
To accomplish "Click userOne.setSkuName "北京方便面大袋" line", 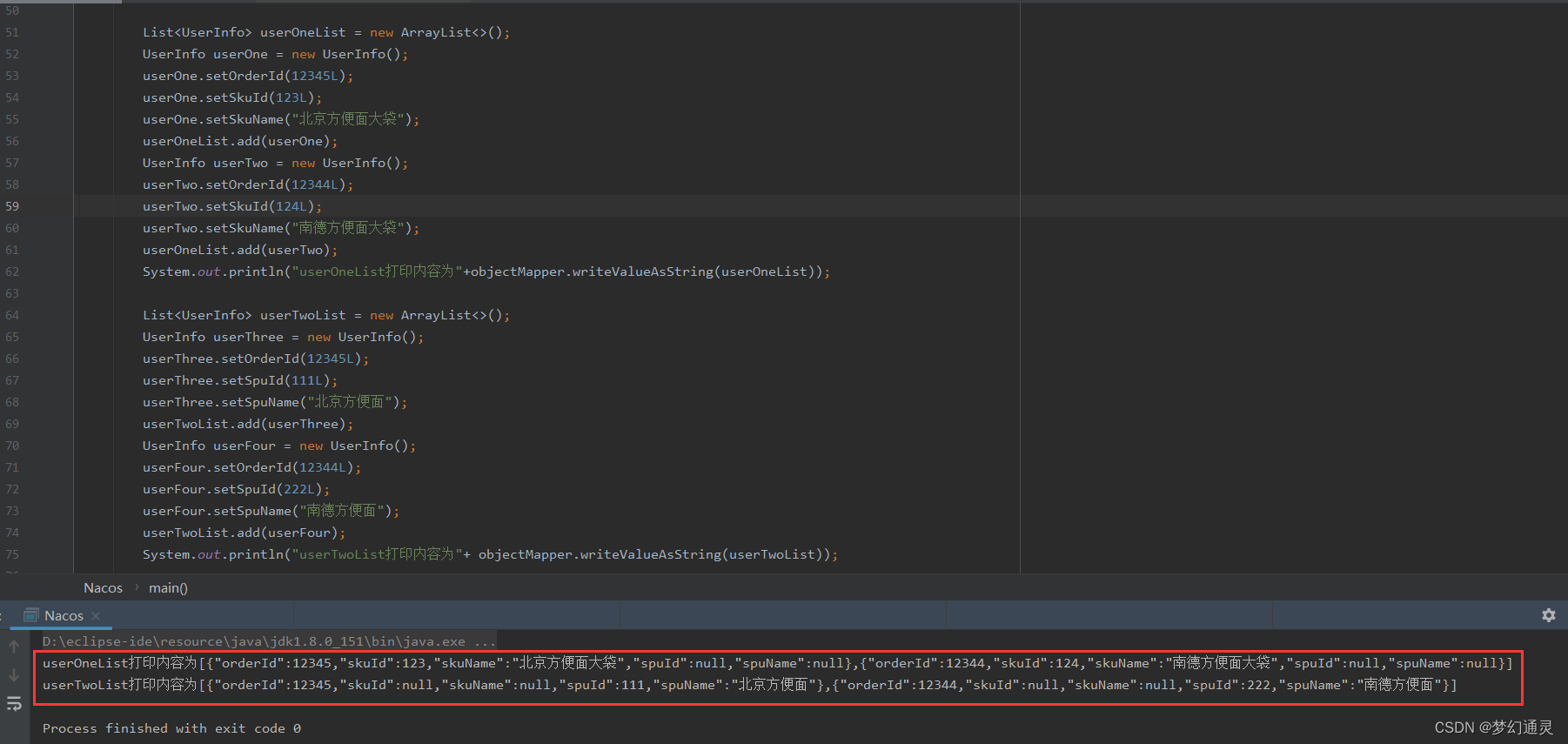I will 281,119.
